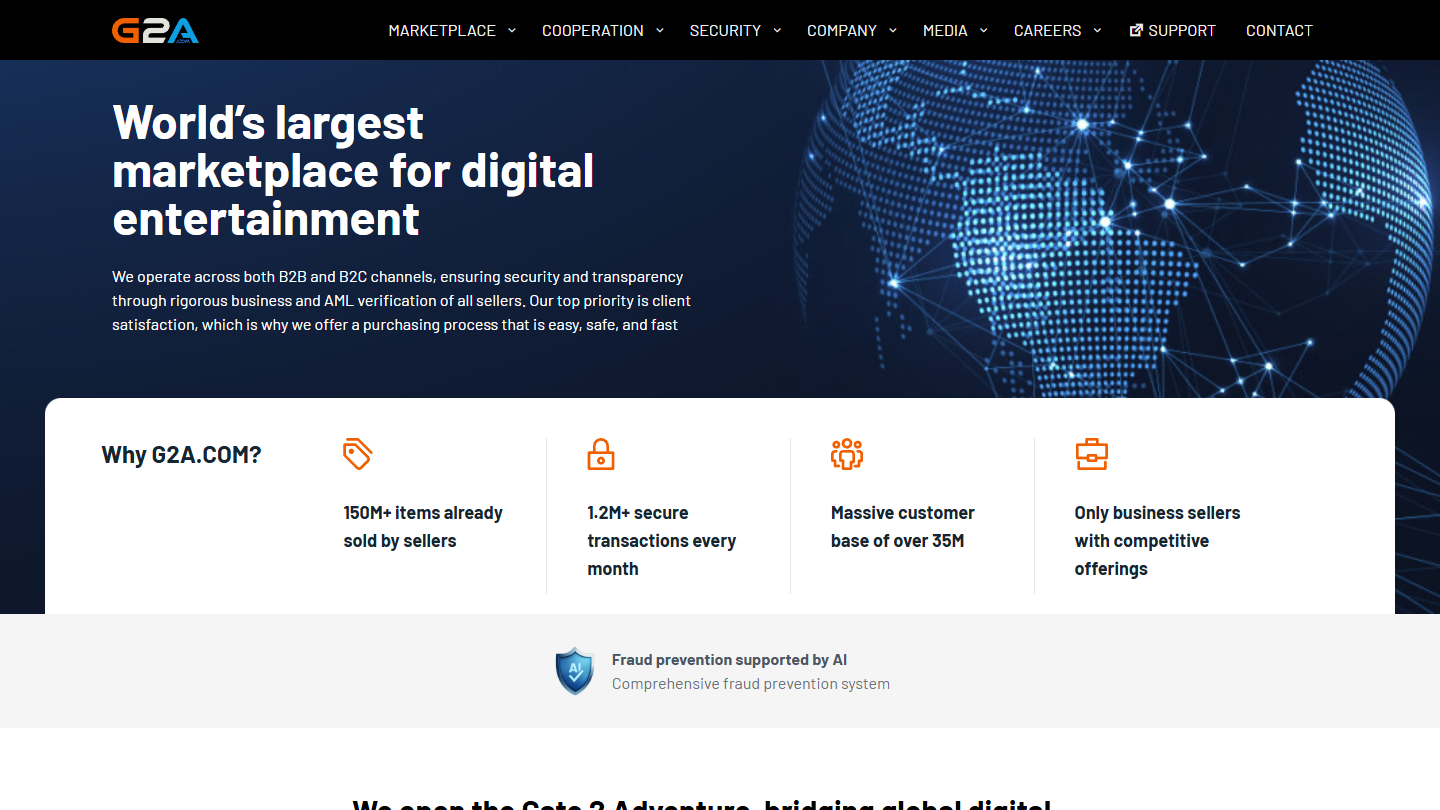Click "Fraud prevention supported by AI" title
1440x810 pixels.
[729, 660]
